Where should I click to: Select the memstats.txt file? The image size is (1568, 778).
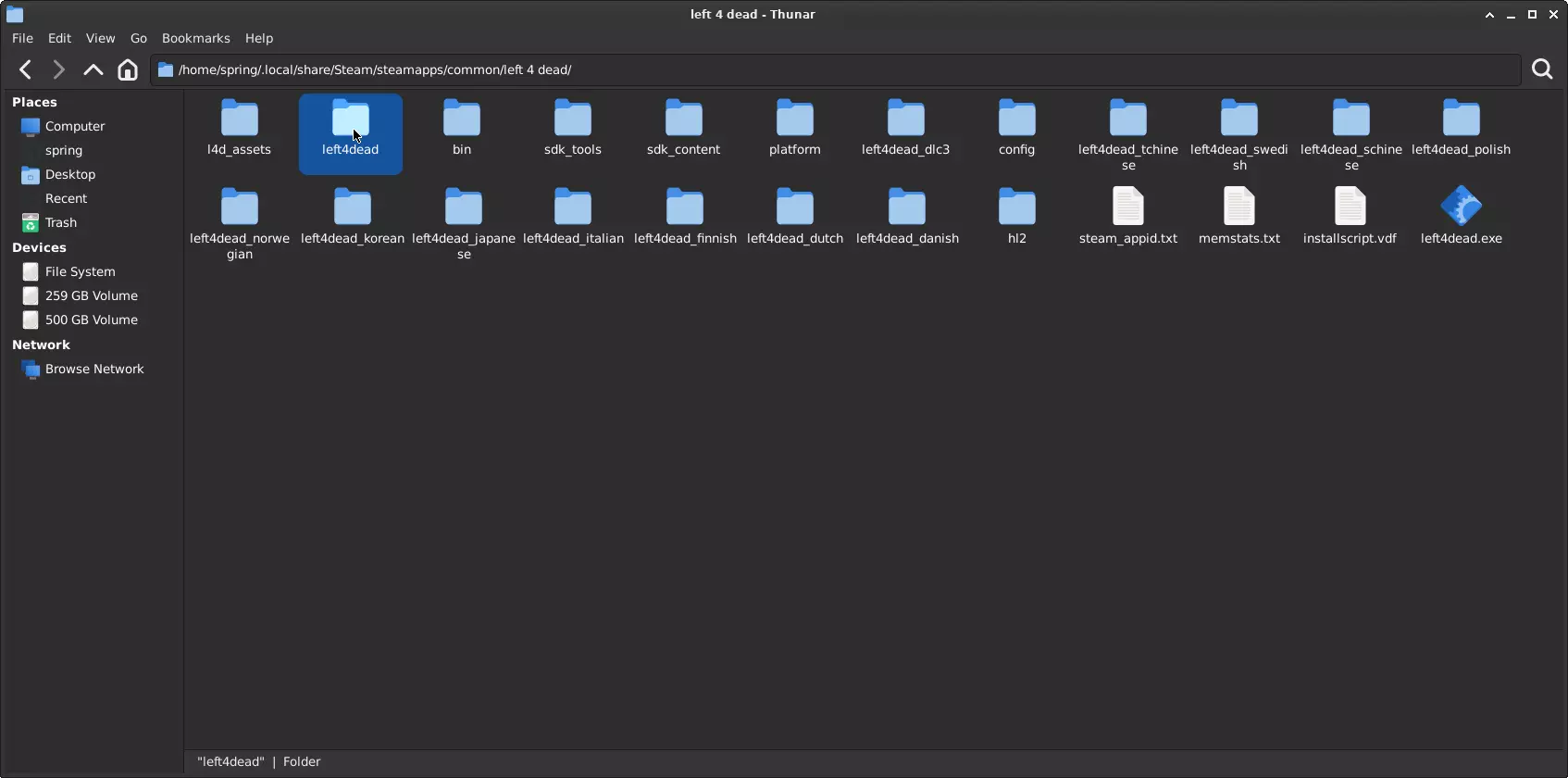tap(1239, 217)
